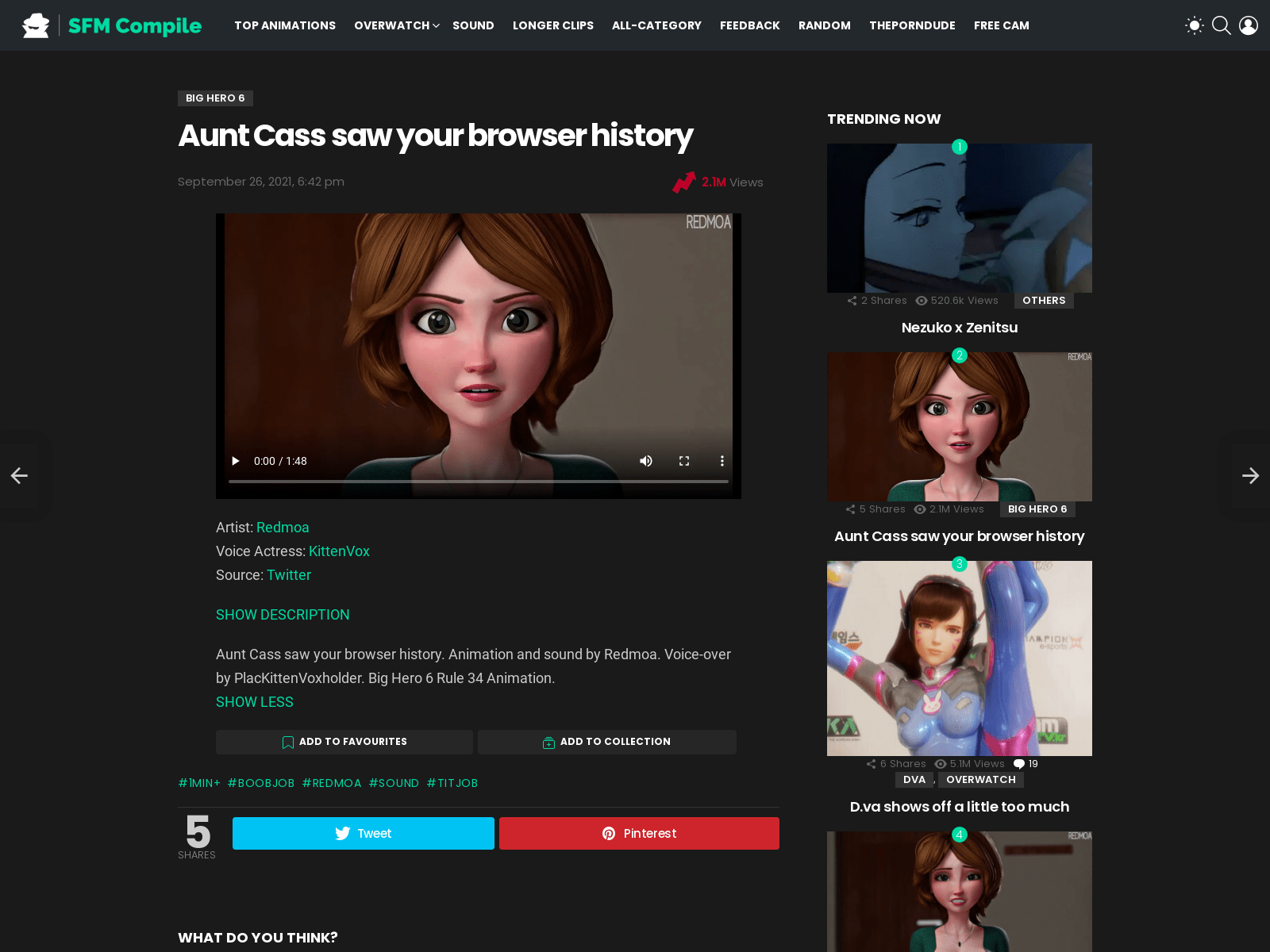Viewport: 1270px width, 952px height.
Task: Open the 19 comments icon on D.va post
Action: tap(1026, 764)
